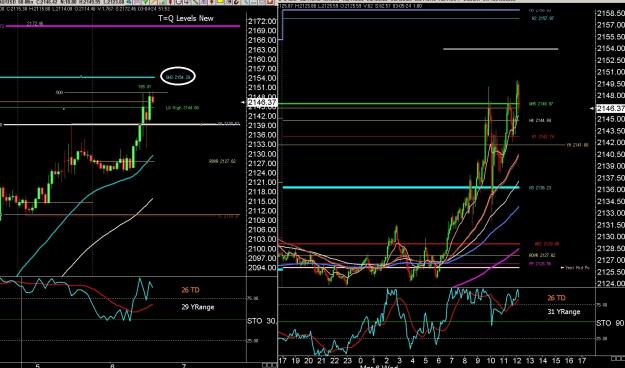Select the grey horizontal line in right chart
Viewport: 625px width, 368px height.
click(x=501, y=49)
